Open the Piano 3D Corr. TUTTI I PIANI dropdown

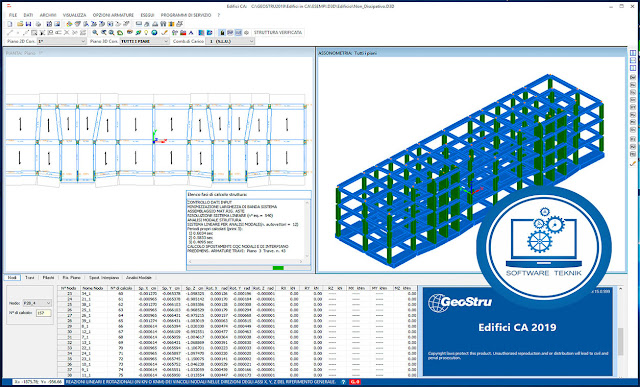pyautogui.click(x=144, y=41)
